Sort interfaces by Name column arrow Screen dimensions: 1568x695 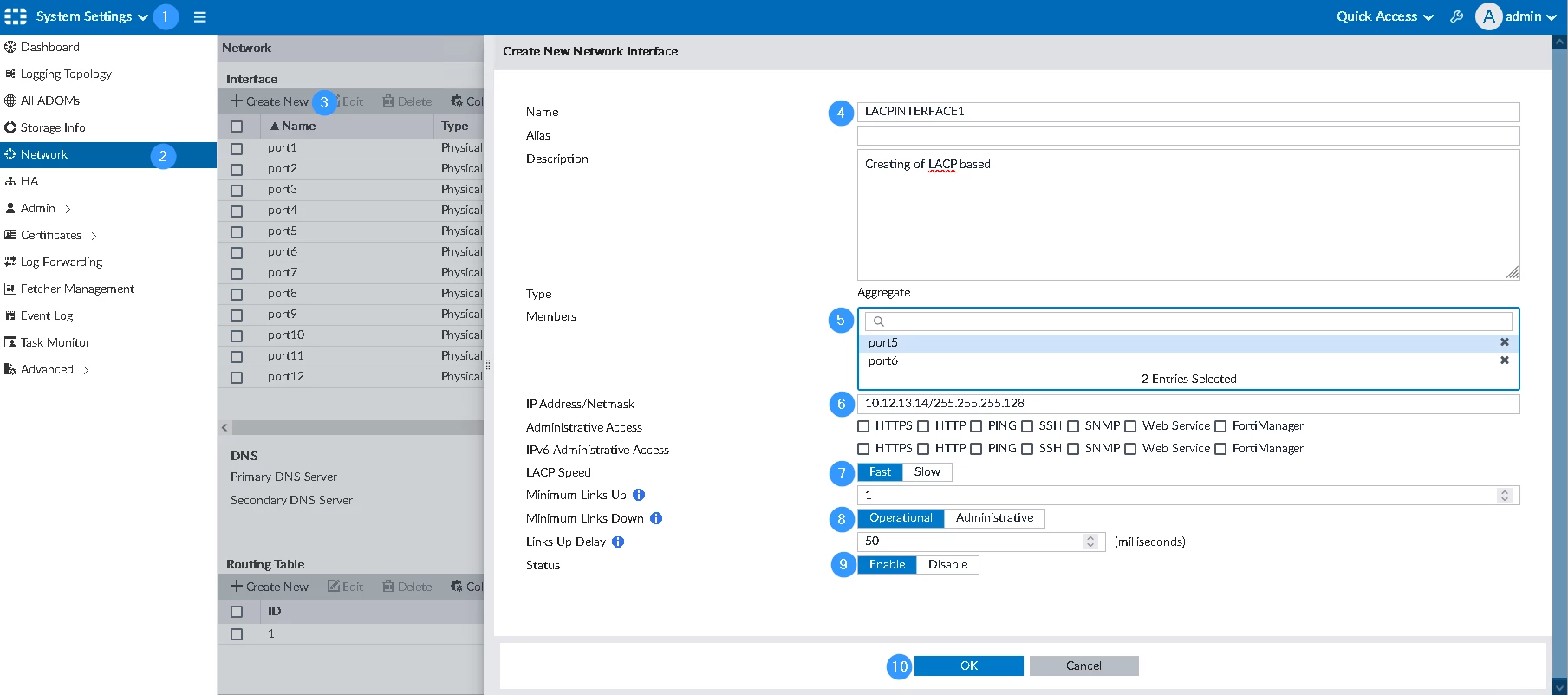[x=274, y=126]
